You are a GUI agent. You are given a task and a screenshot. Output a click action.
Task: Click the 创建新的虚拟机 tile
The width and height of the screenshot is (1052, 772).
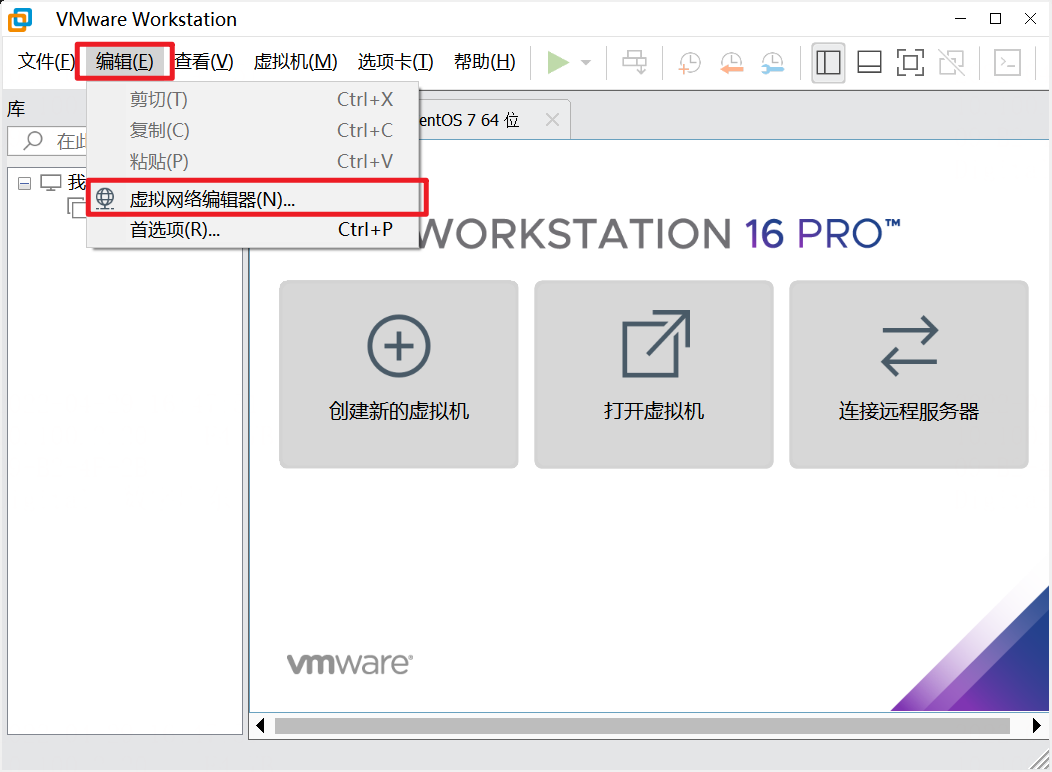[x=399, y=374]
